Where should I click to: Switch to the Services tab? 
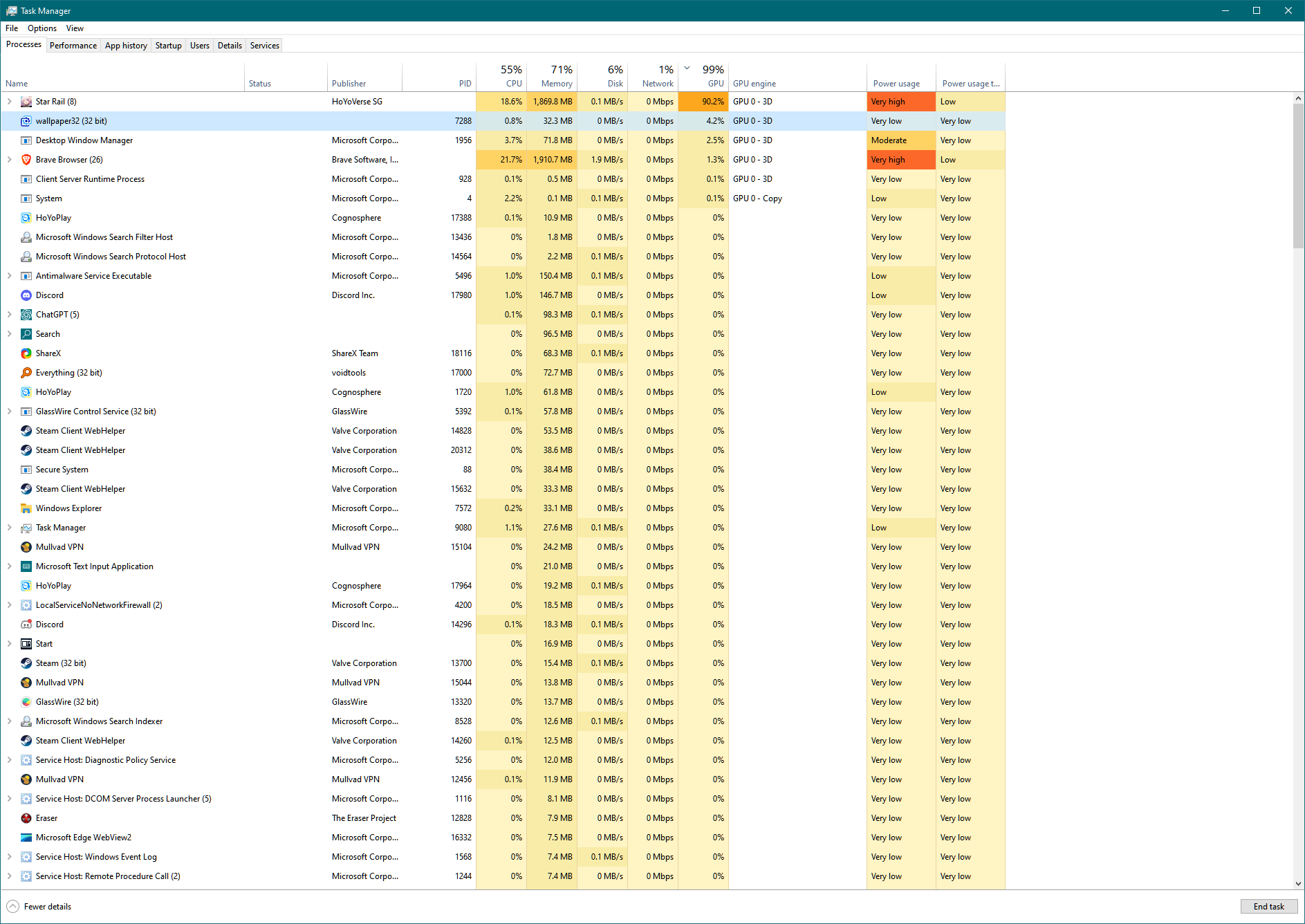[x=265, y=46]
